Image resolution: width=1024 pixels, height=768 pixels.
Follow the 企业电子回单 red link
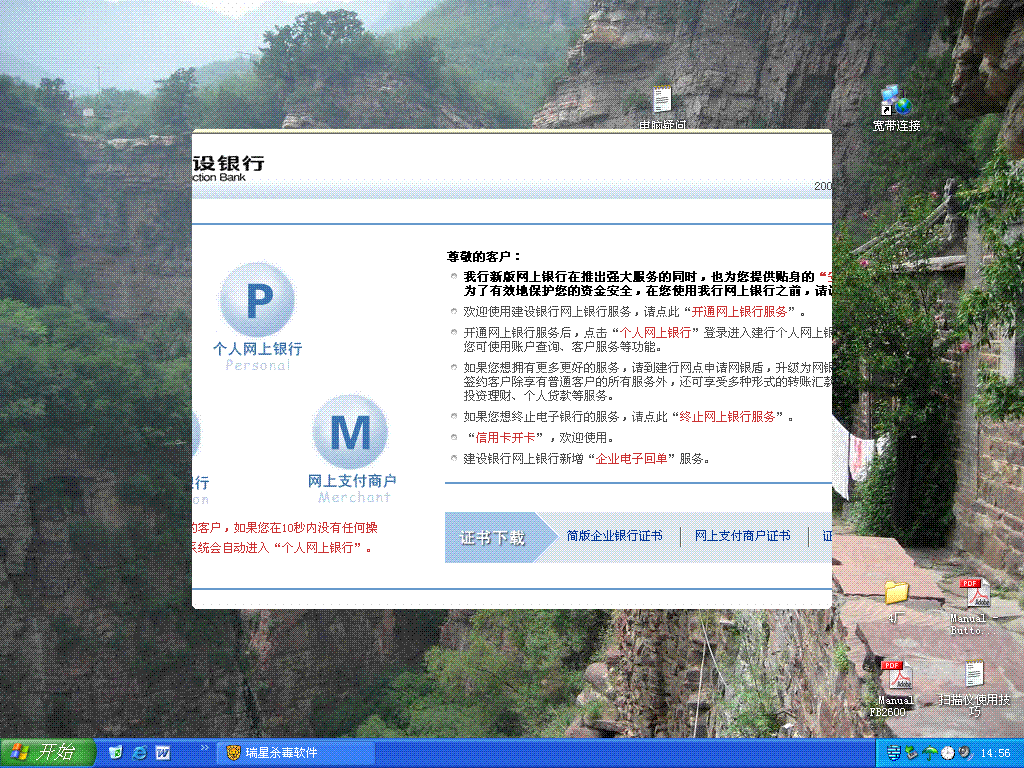pos(632,458)
